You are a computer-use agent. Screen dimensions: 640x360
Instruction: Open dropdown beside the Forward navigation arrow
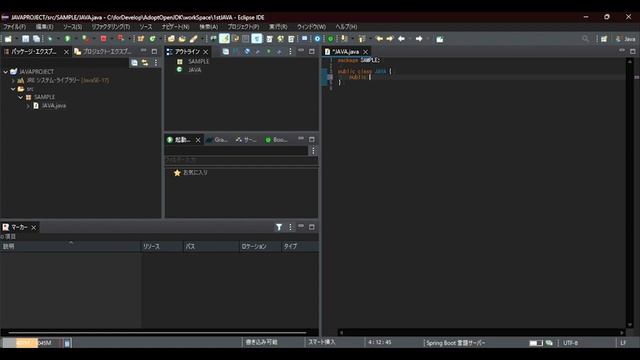(427, 39)
